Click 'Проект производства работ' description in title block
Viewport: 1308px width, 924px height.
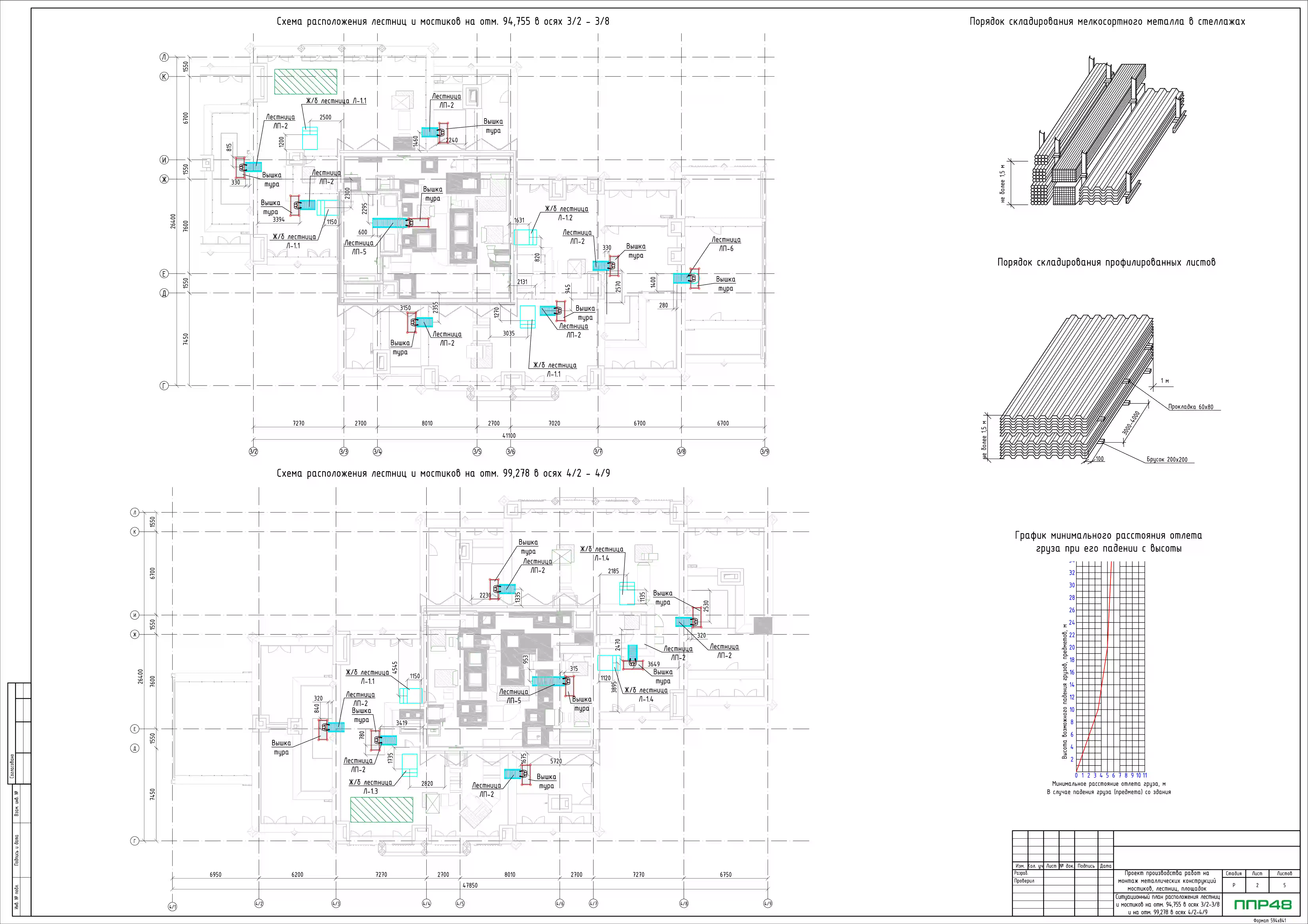[x=1167, y=881]
